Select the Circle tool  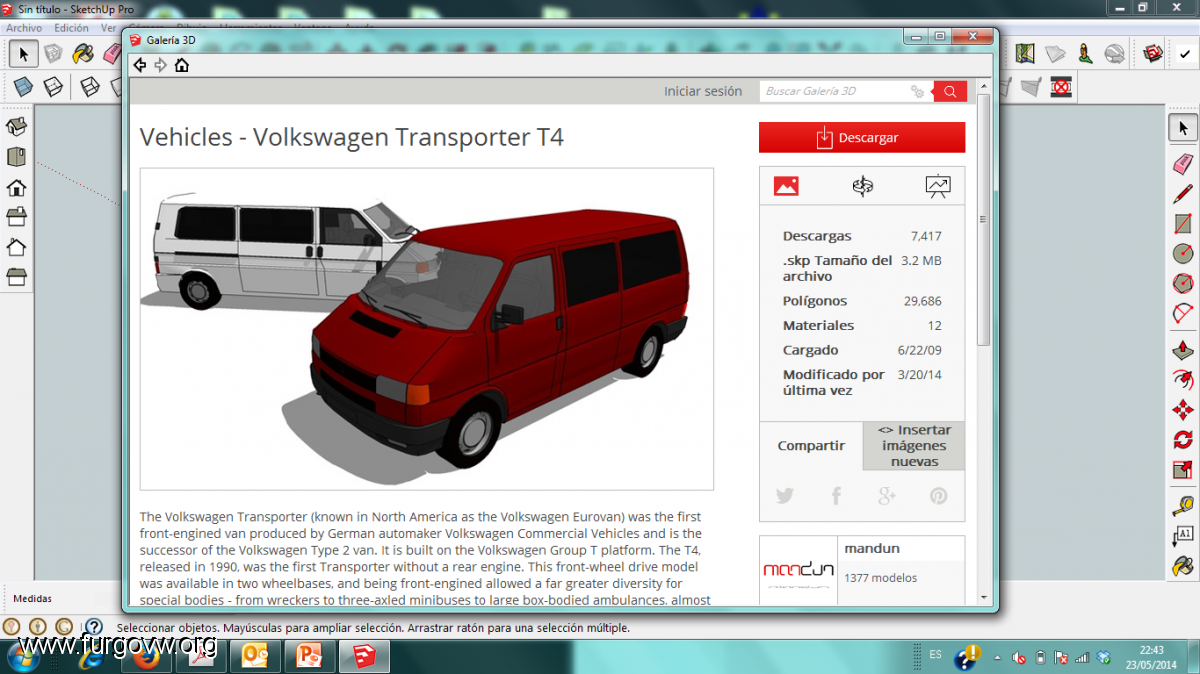pyautogui.click(x=1183, y=253)
